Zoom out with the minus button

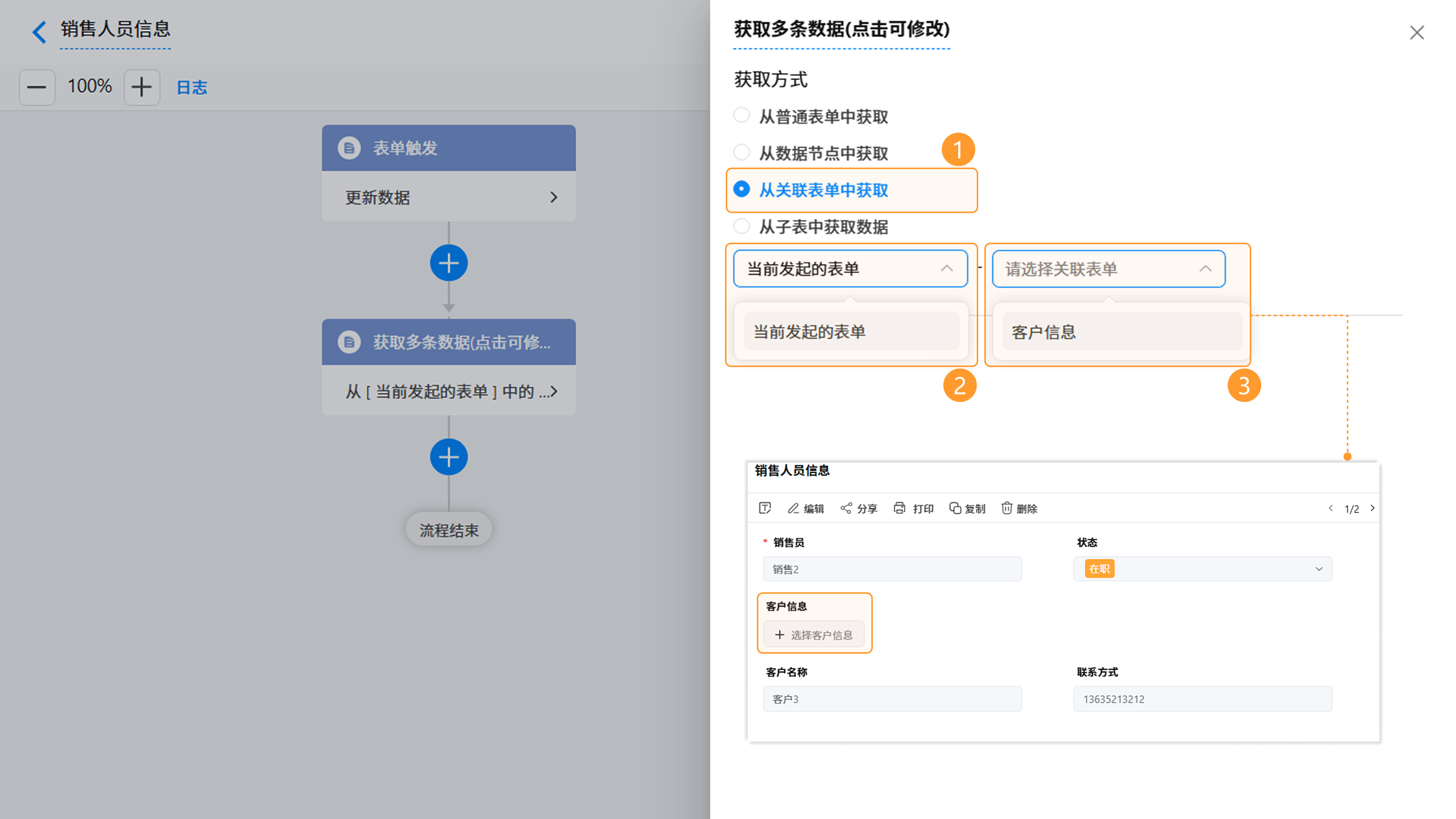click(37, 87)
